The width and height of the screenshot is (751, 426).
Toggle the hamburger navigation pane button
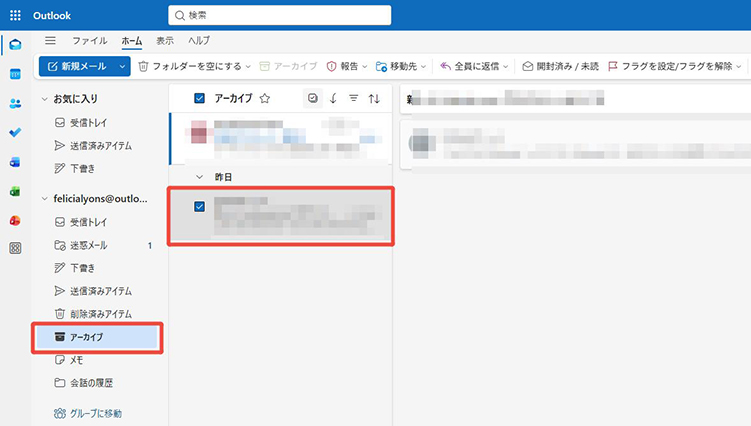point(50,41)
